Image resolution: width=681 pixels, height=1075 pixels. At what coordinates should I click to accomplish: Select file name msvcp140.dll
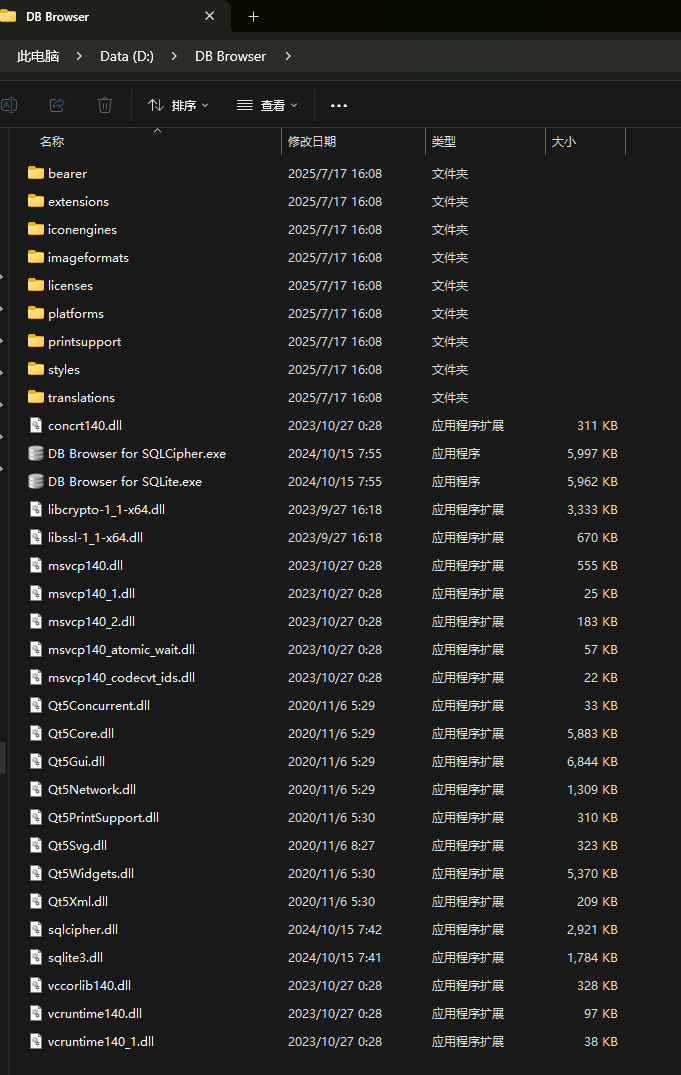tap(86, 566)
